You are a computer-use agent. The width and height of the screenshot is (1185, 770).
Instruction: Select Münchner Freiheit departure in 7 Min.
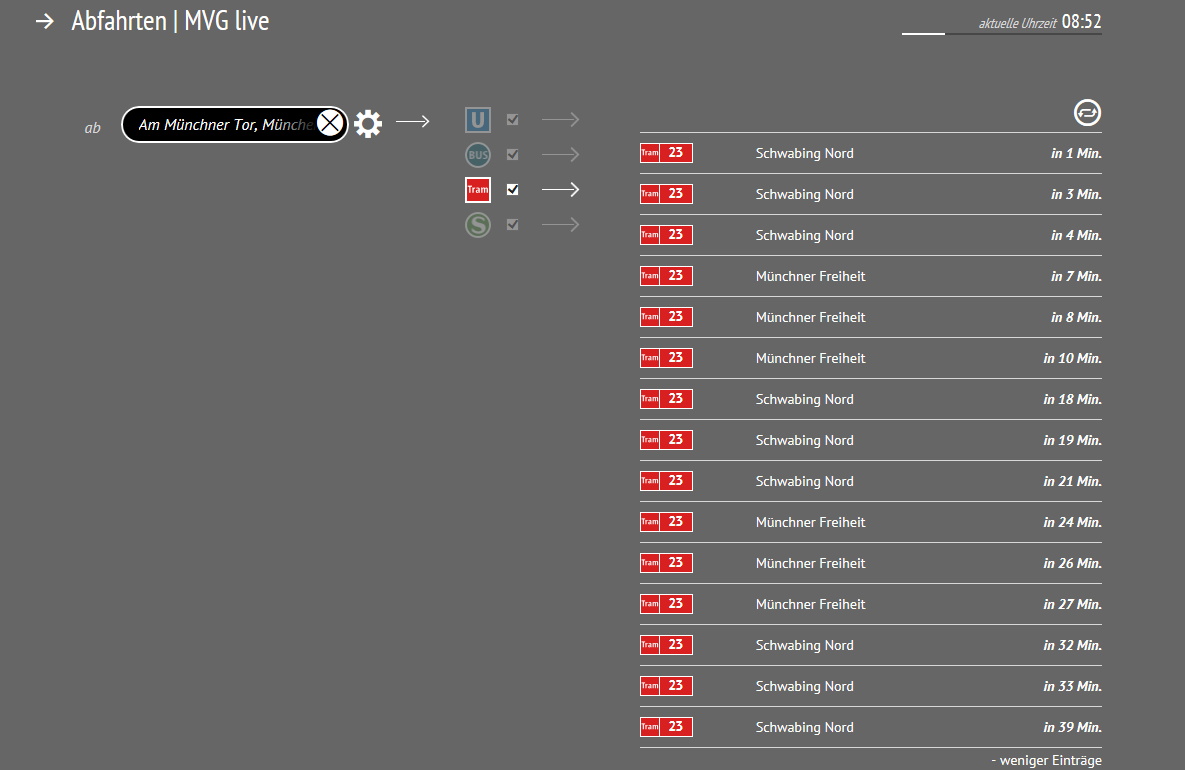[x=870, y=276]
